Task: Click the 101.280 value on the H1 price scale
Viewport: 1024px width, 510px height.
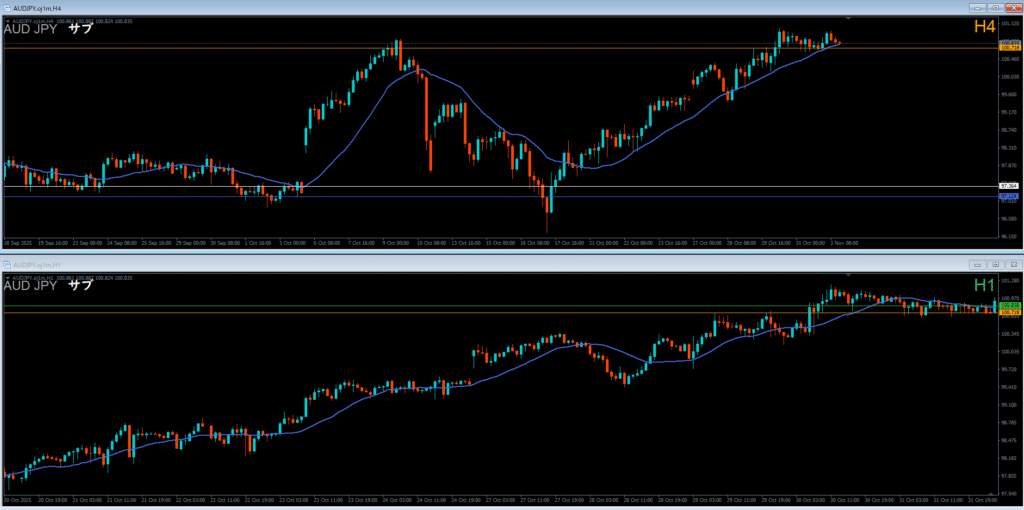Action: (1010, 281)
